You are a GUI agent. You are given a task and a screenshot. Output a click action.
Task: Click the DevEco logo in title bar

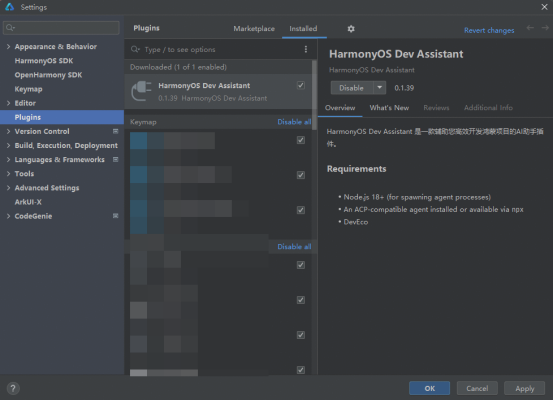(x=10, y=7)
